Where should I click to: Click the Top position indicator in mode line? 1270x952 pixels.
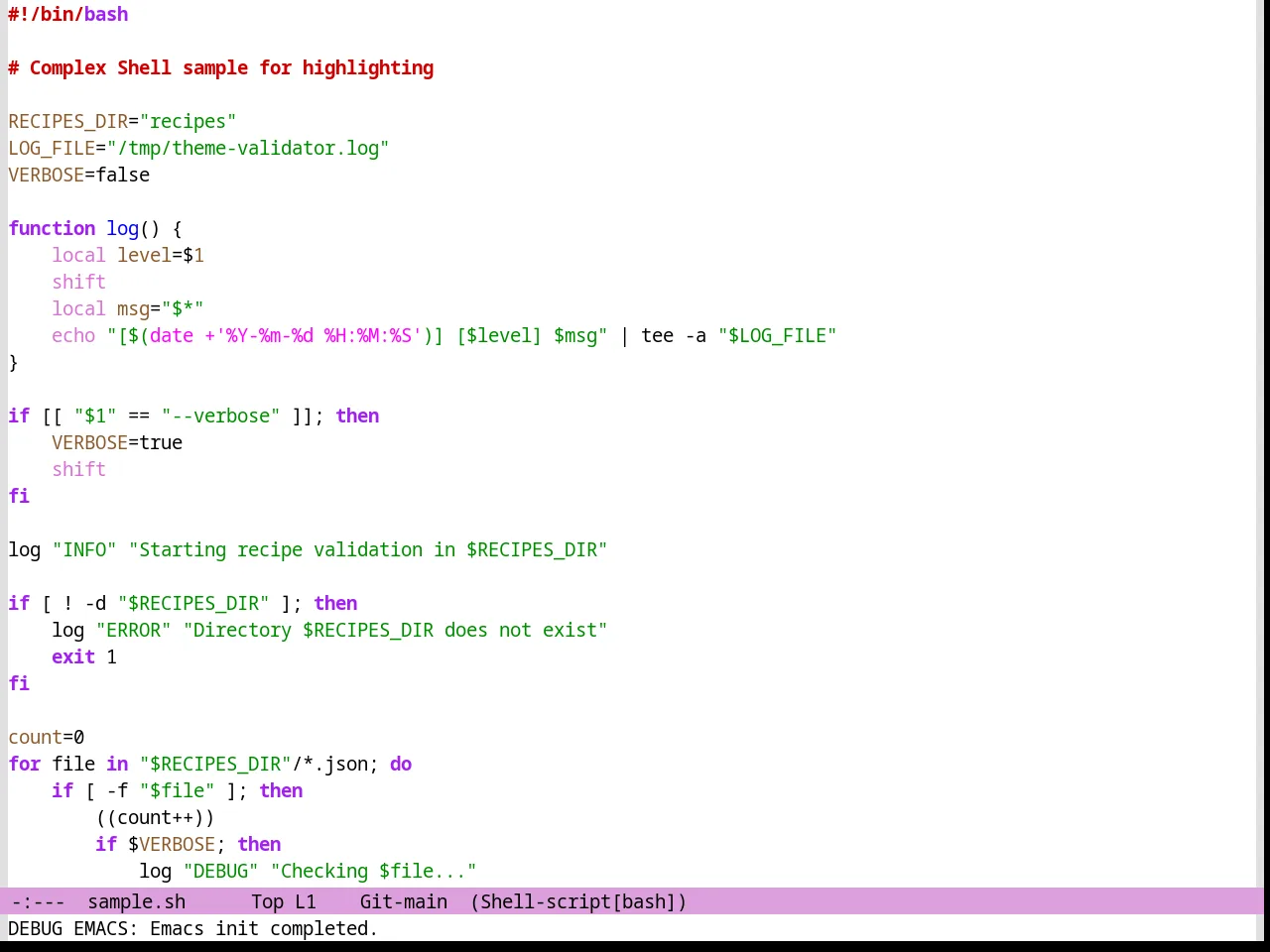[268, 901]
